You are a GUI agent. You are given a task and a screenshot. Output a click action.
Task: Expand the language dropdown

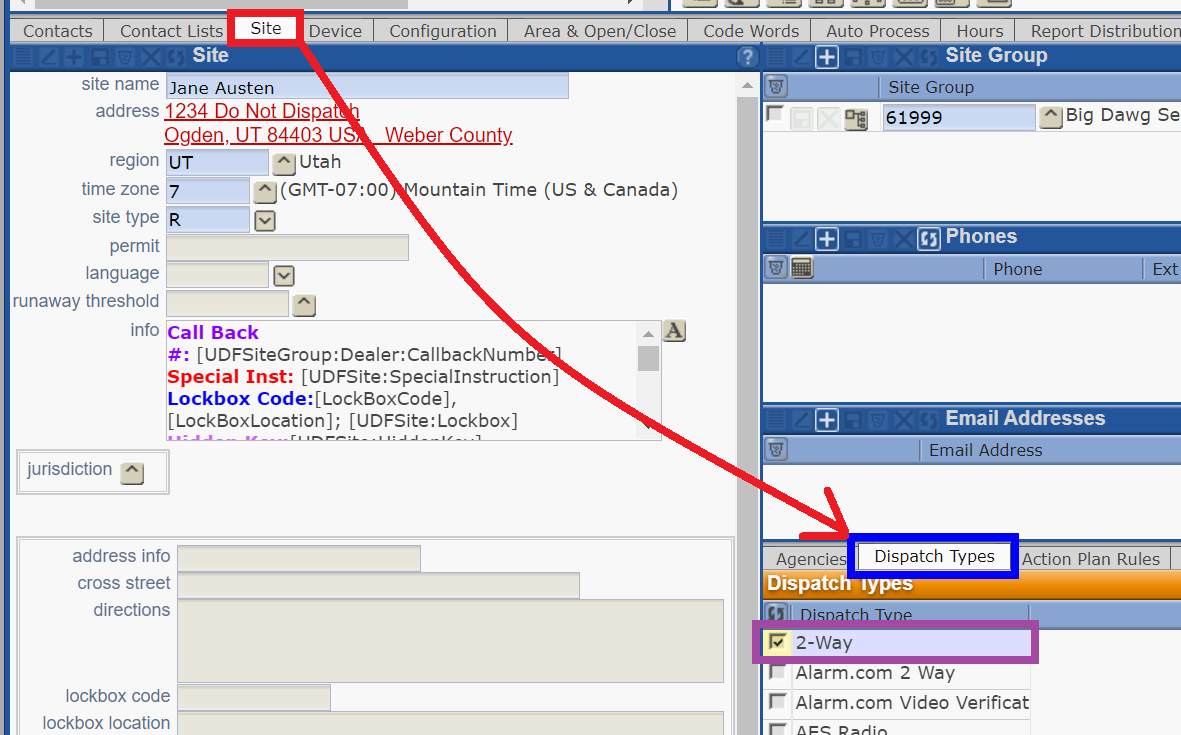click(284, 276)
